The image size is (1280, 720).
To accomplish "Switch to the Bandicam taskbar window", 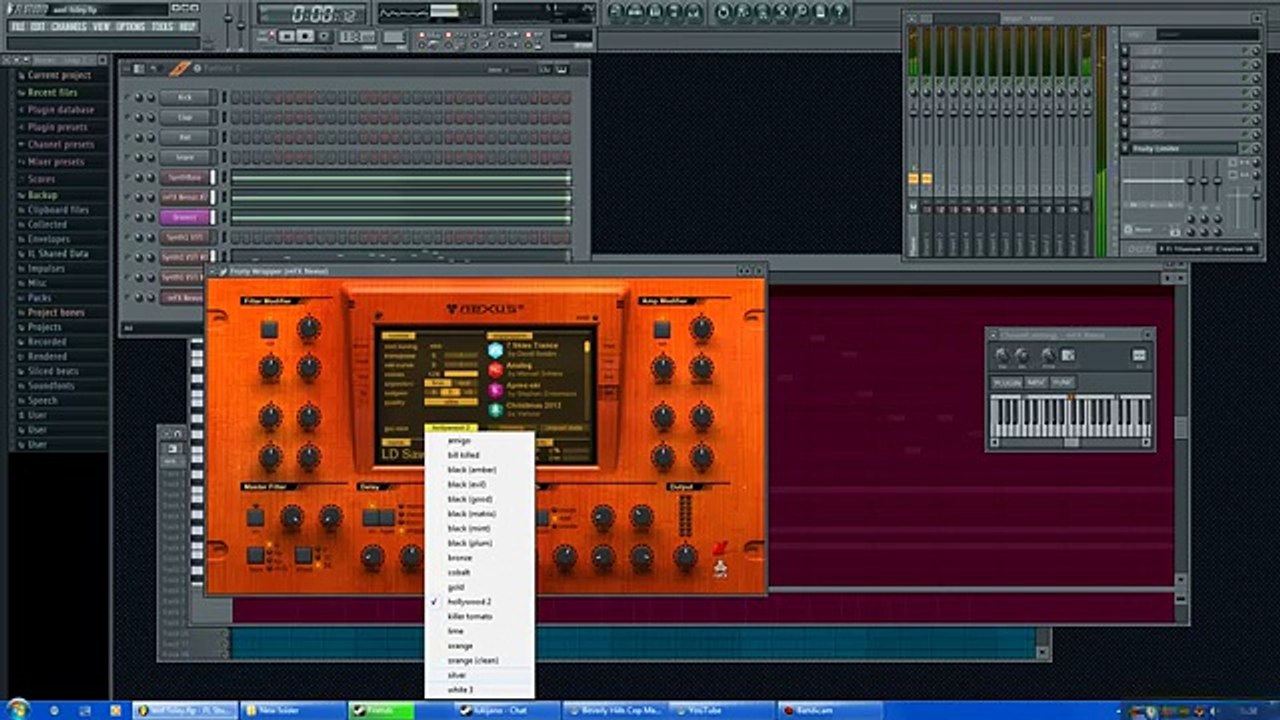I will (829, 710).
